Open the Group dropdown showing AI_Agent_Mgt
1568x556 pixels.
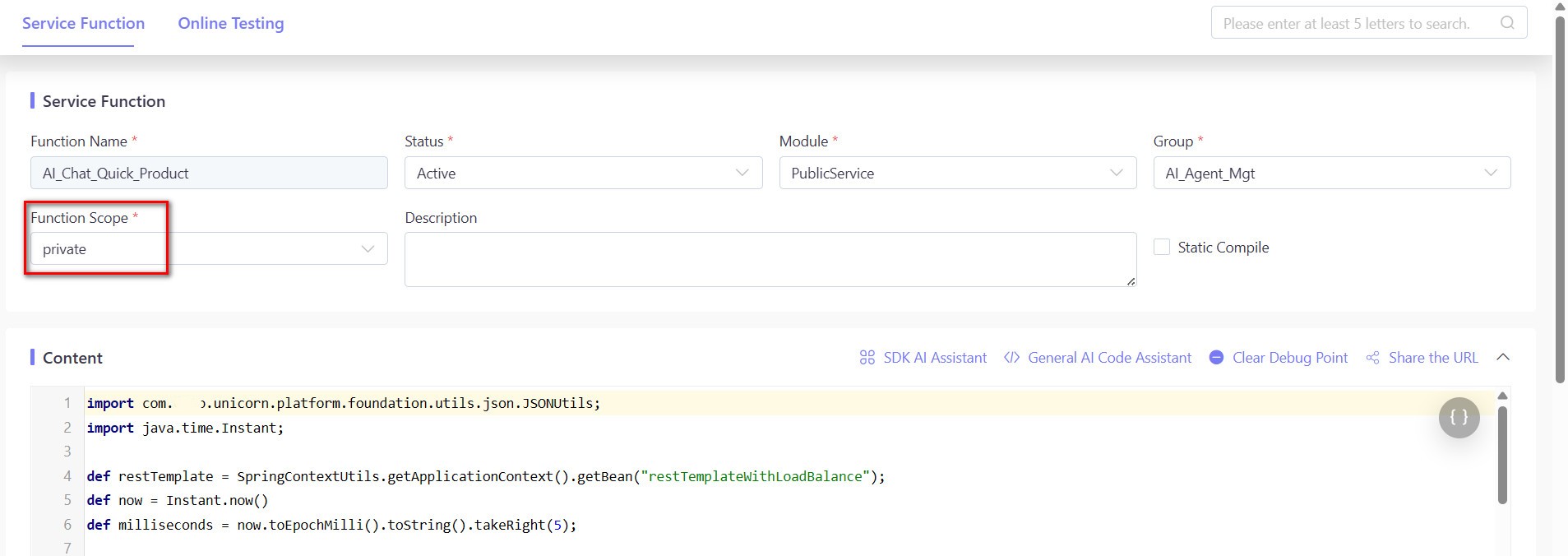coord(1331,173)
